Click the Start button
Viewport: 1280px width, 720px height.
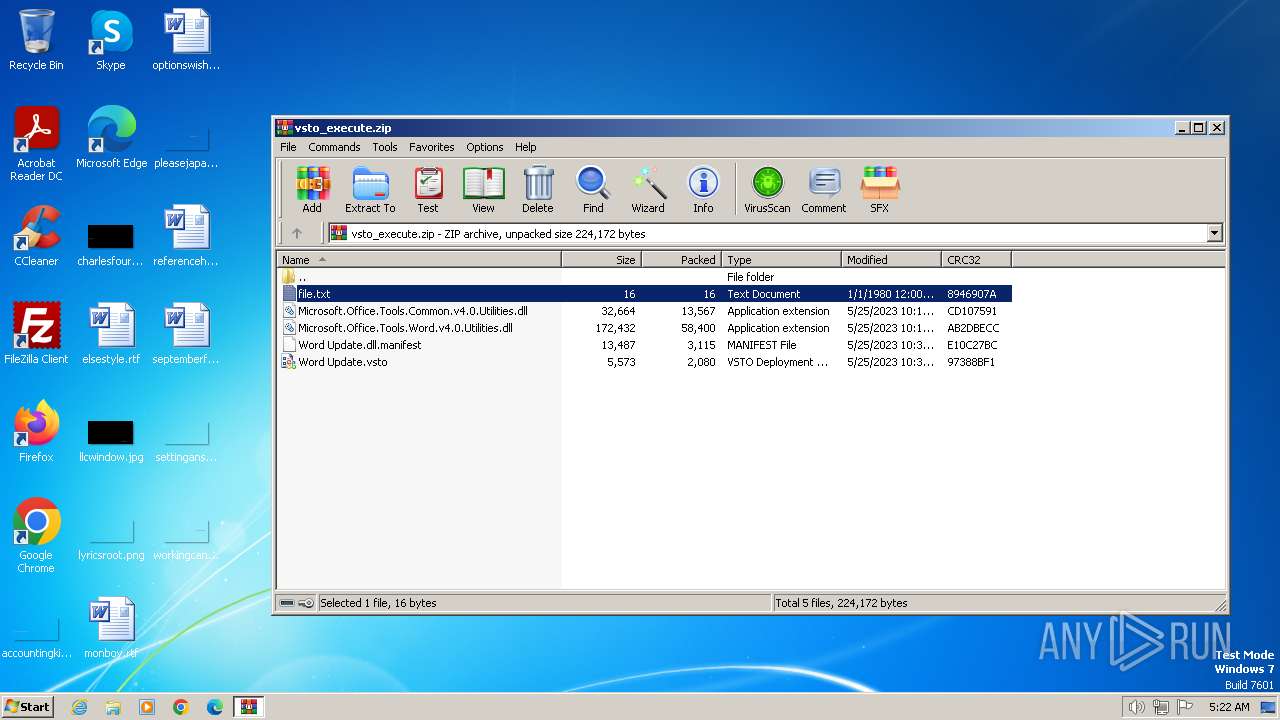click(x=27, y=706)
